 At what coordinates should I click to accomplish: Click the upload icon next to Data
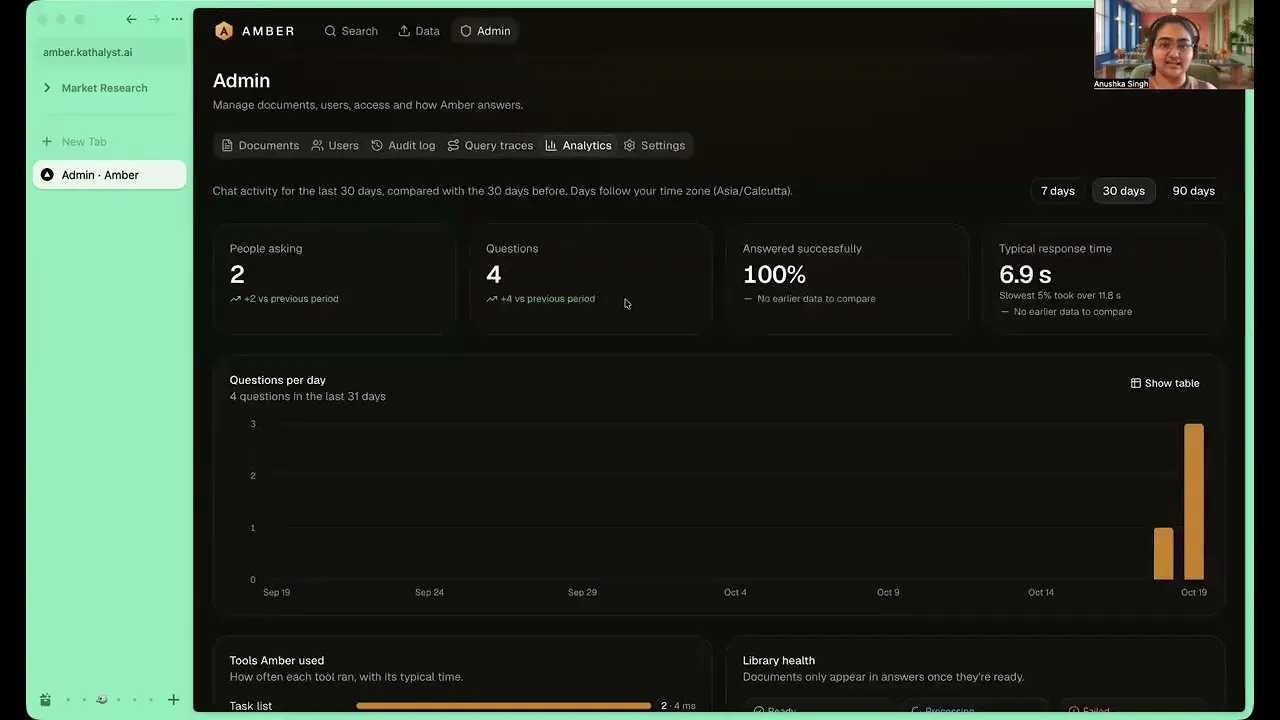(404, 31)
